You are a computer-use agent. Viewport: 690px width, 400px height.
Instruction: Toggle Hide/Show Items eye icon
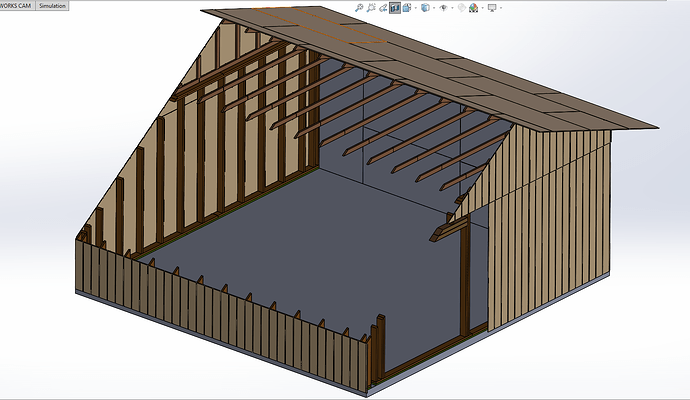(443, 7)
